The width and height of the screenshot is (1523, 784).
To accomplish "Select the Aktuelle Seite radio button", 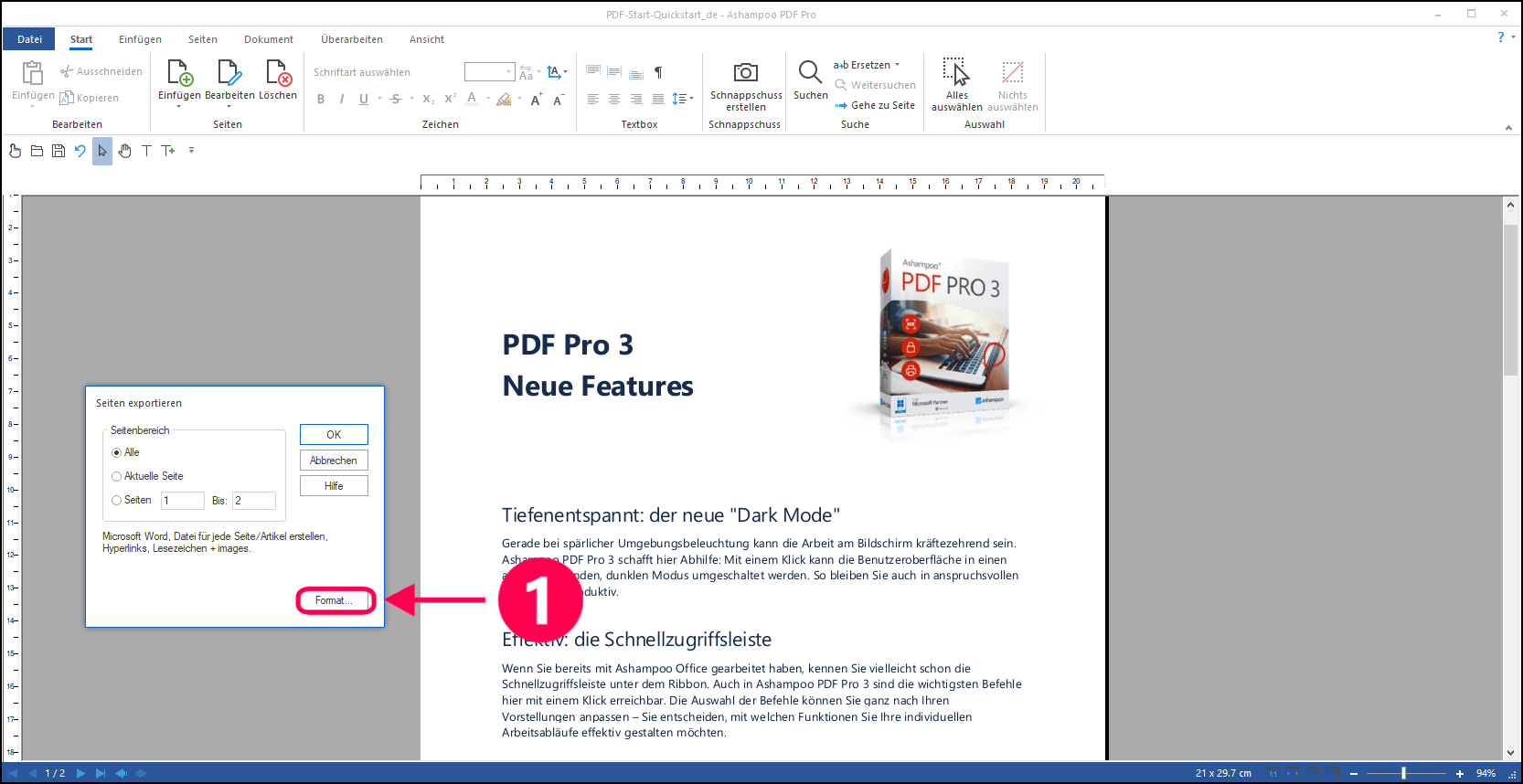I will point(116,477).
